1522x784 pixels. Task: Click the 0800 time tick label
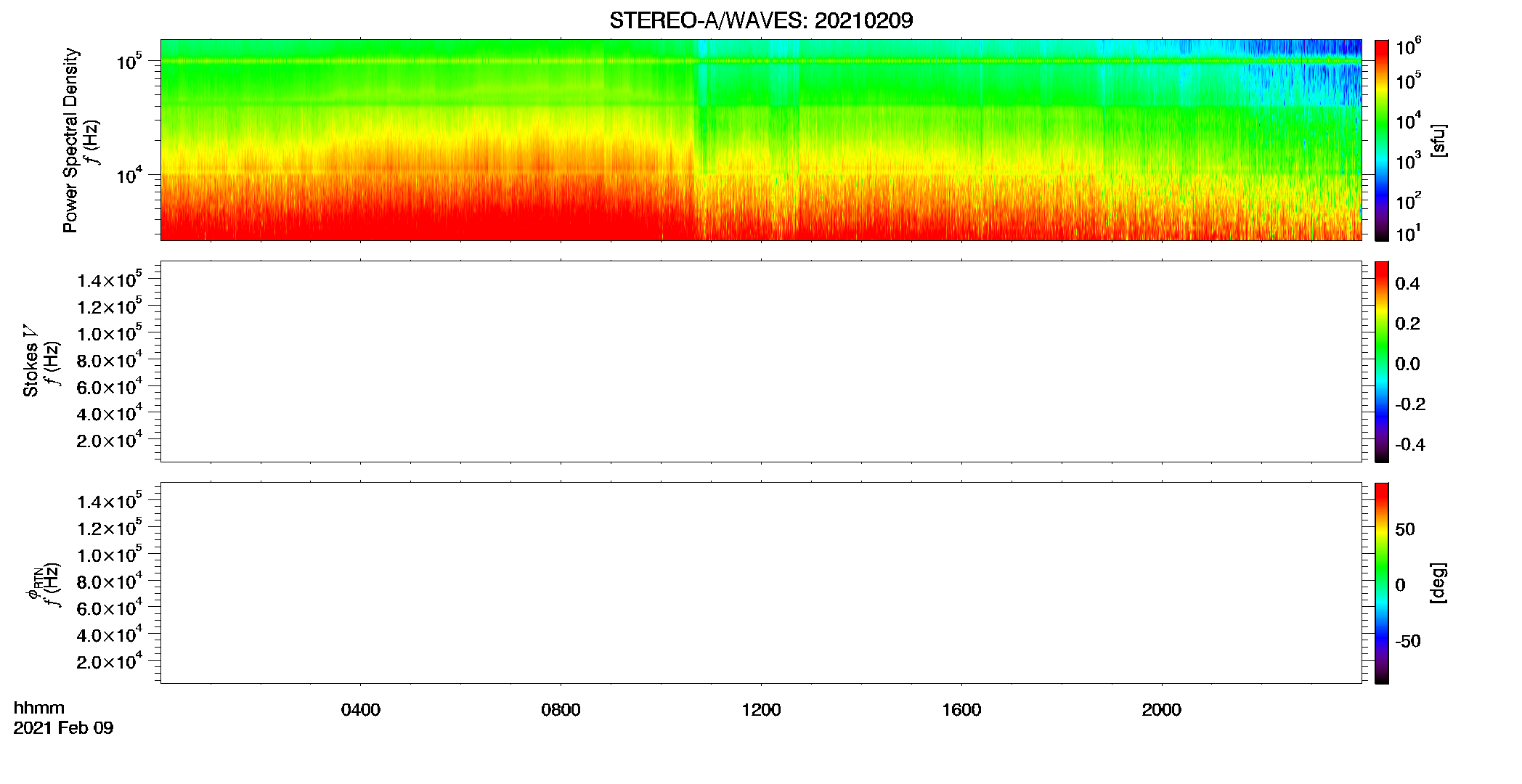pos(561,710)
